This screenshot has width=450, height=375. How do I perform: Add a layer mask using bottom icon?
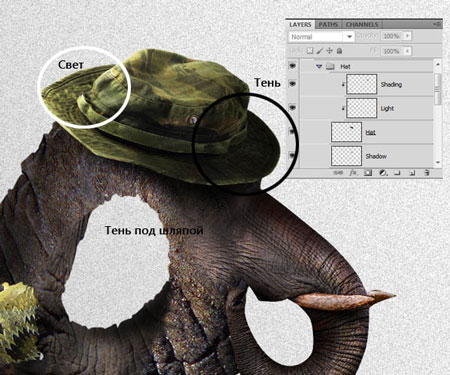click(368, 173)
